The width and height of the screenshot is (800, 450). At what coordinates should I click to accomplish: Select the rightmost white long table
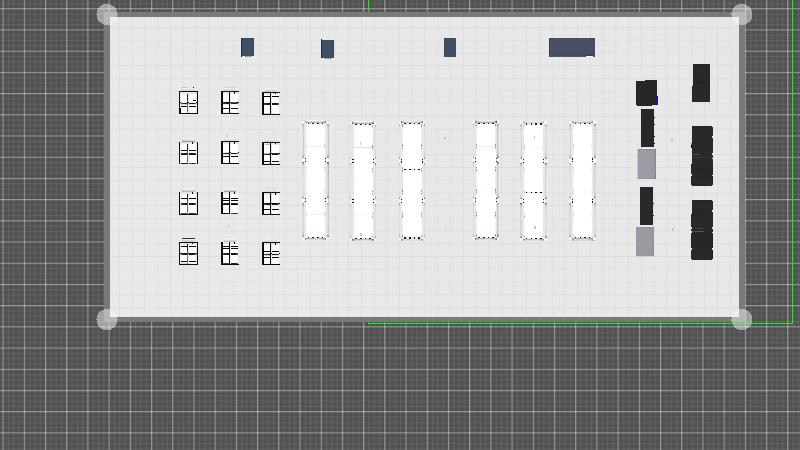(582, 180)
